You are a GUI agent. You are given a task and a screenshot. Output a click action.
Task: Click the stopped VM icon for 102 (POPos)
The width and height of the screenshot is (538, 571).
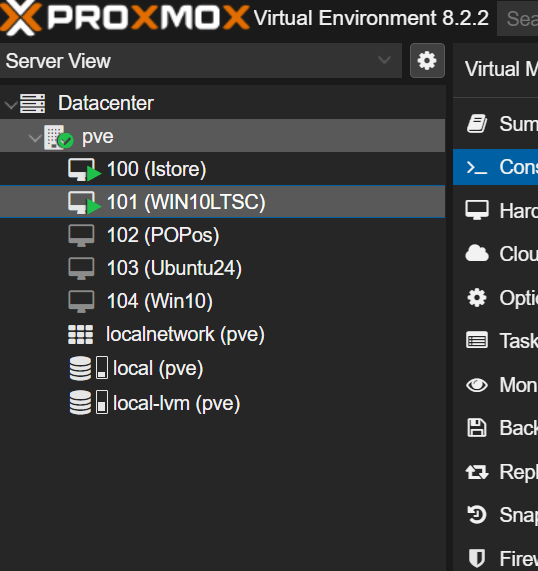(81, 235)
